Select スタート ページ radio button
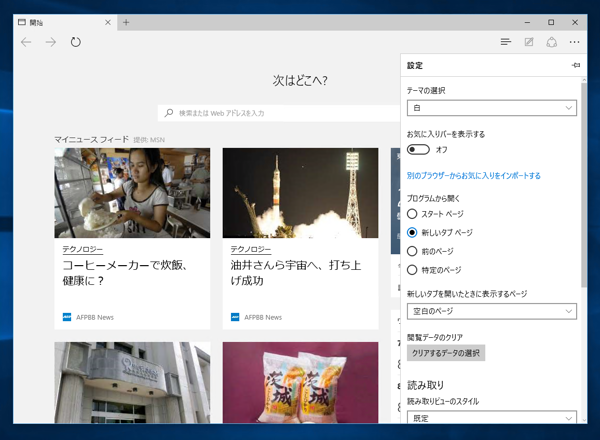 pyautogui.click(x=412, y=214)
